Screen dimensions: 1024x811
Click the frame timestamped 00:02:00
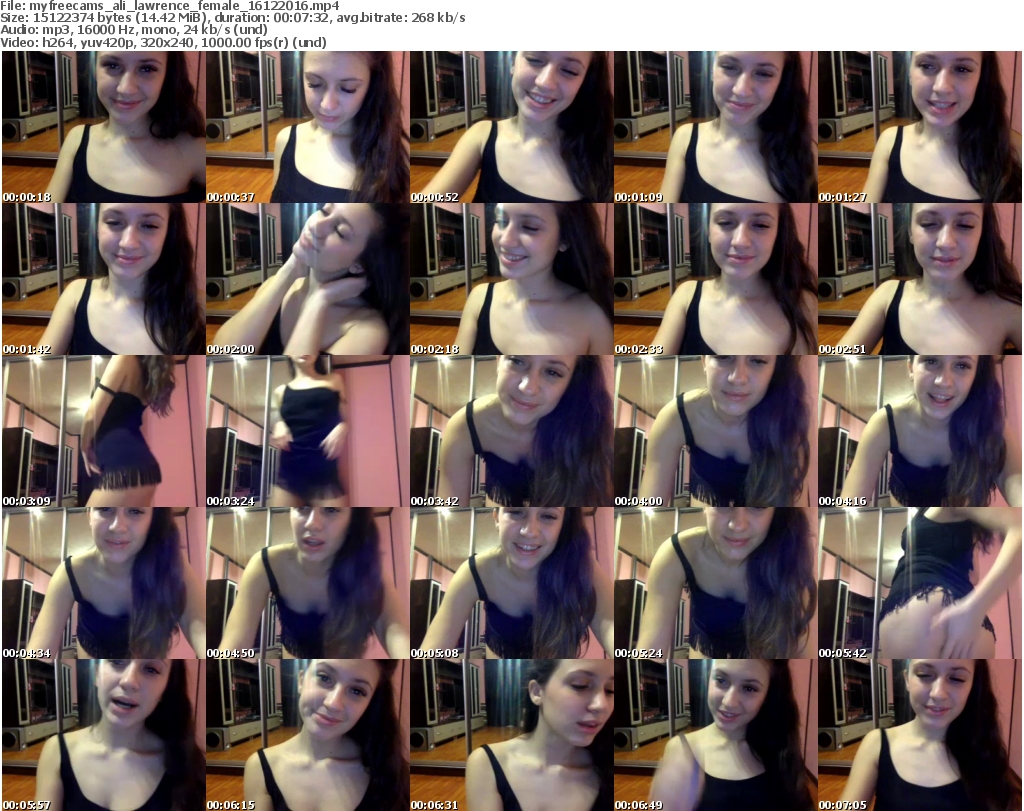[307, 279]
